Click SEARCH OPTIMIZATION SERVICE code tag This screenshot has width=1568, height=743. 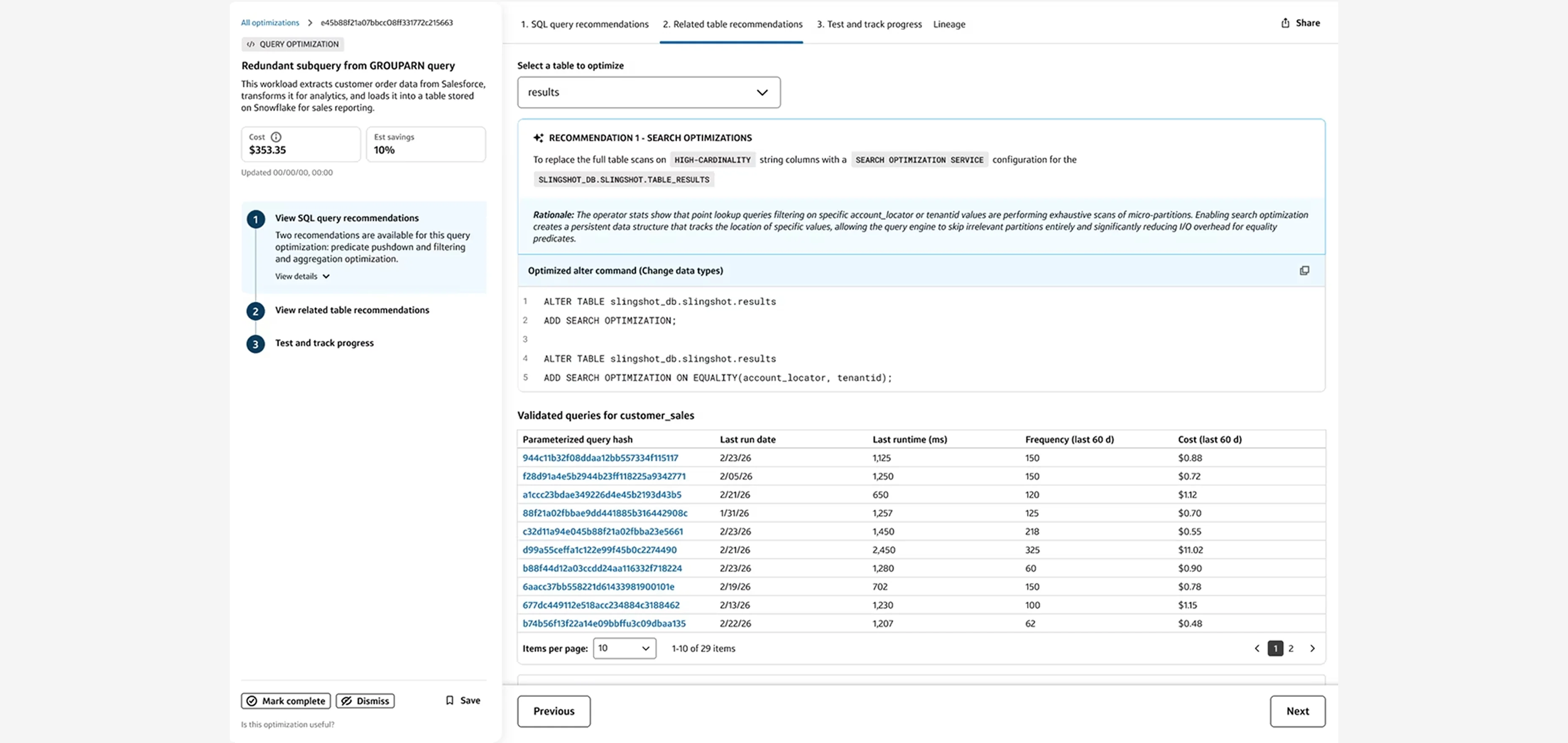click(x=919, y=160)
